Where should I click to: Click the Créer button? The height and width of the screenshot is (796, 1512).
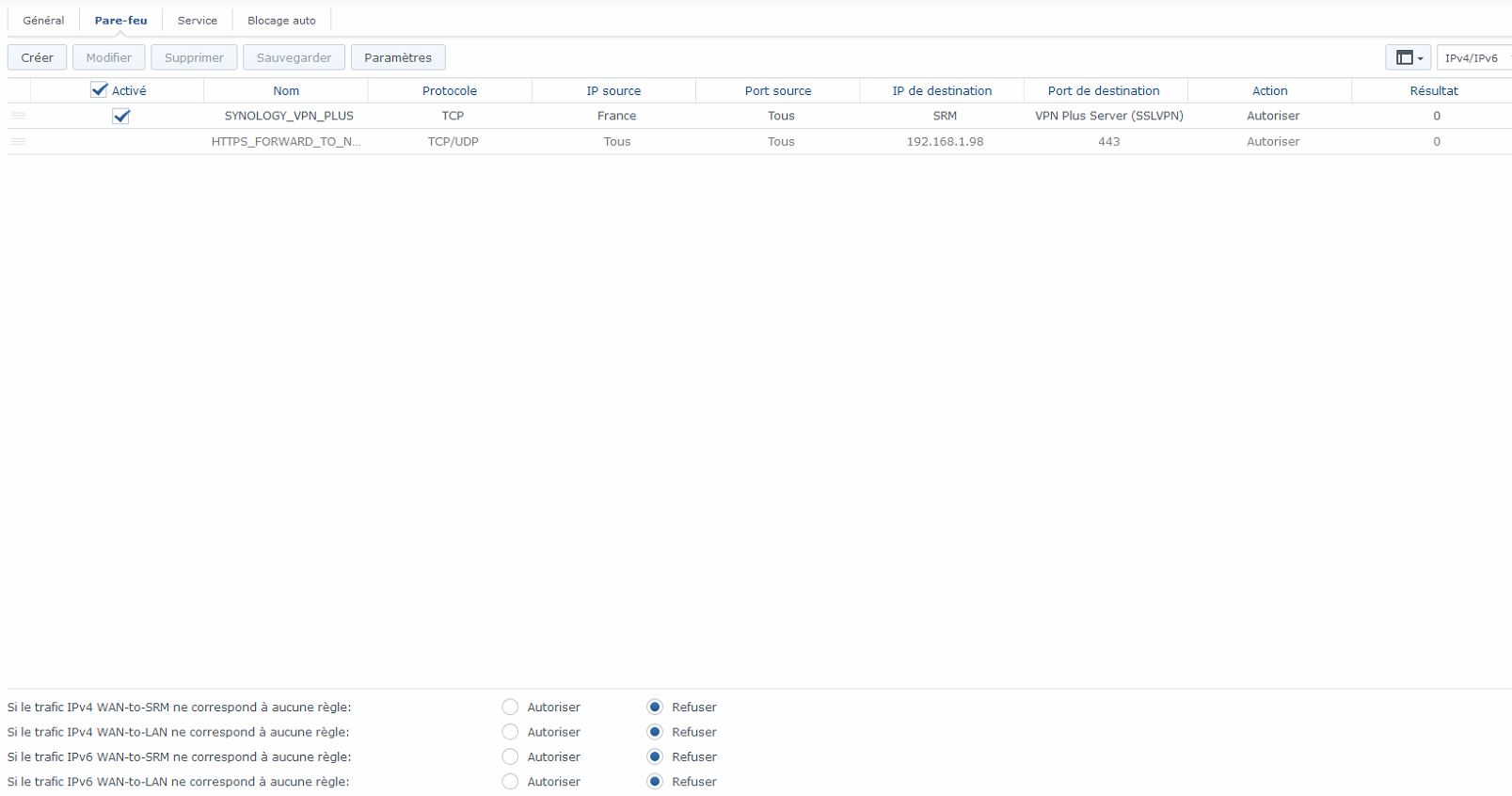pos(38,57)
